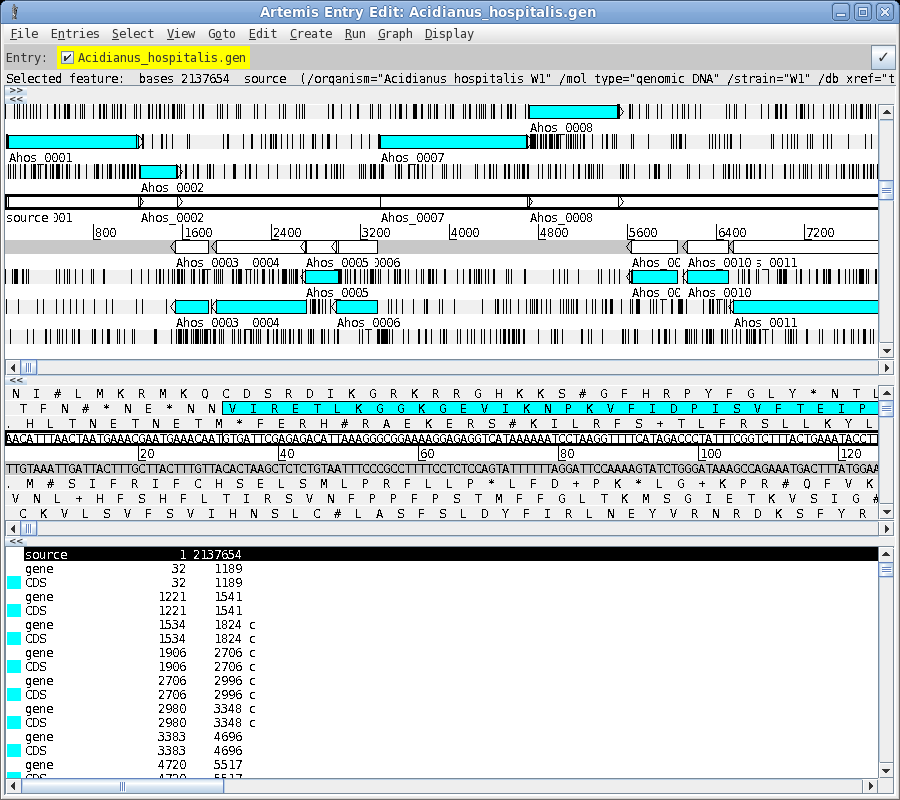The width and height of the screenshot is (900, 800).
Task: Select the cyan Ahos_0002 CDS block
Action: [x=158, y=172]
